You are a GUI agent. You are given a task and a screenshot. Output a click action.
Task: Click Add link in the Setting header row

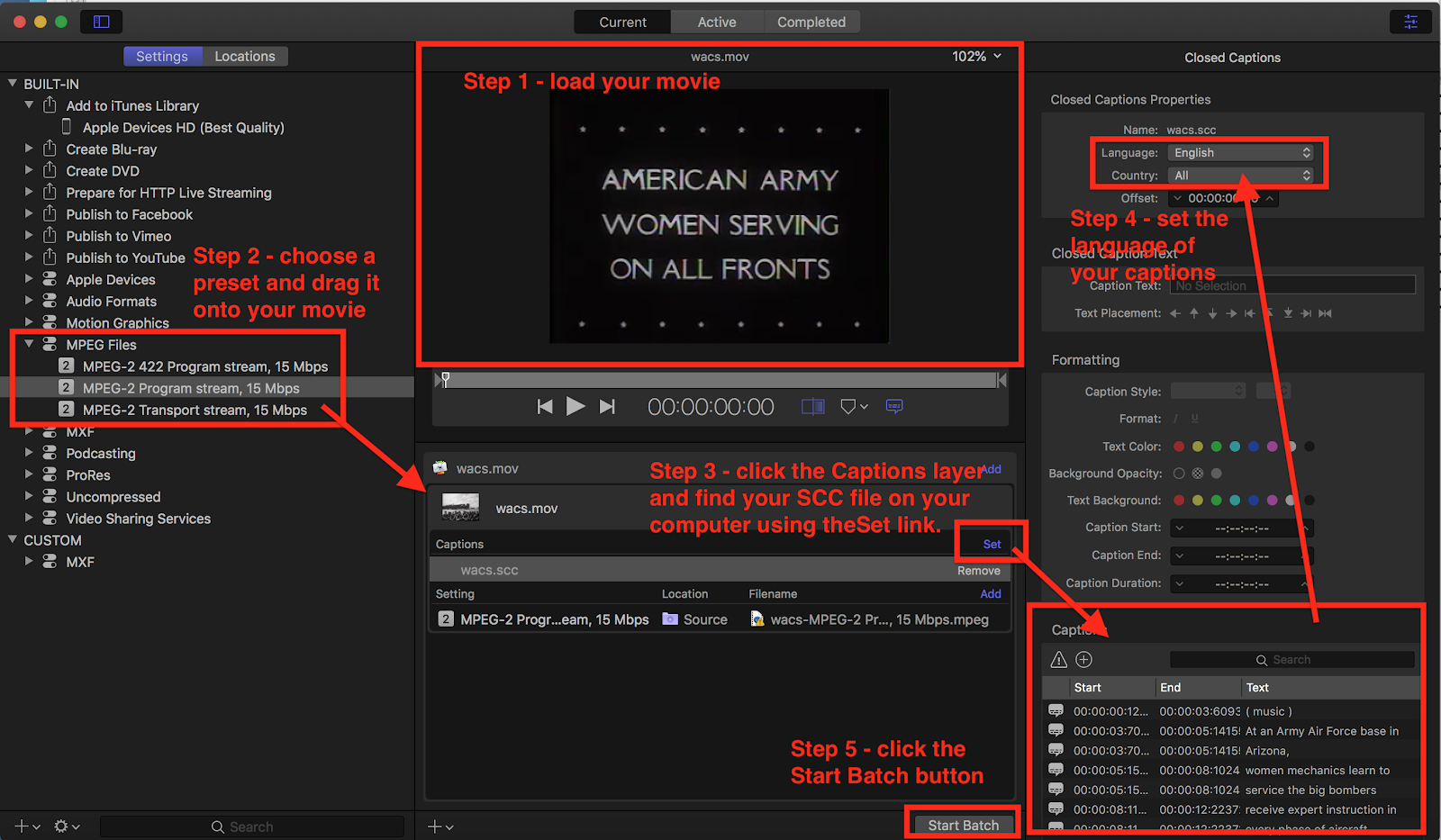(x=991, y=594)
